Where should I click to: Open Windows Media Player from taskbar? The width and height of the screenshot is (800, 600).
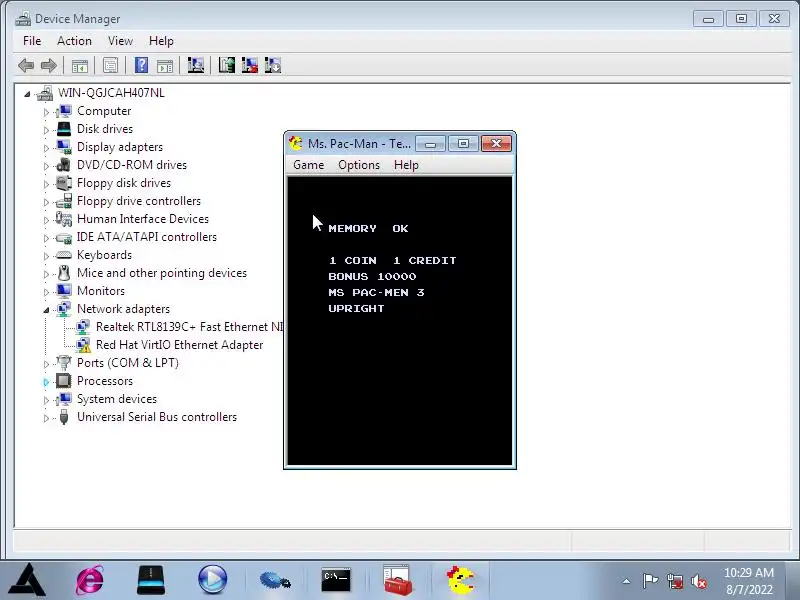point(212,580)
